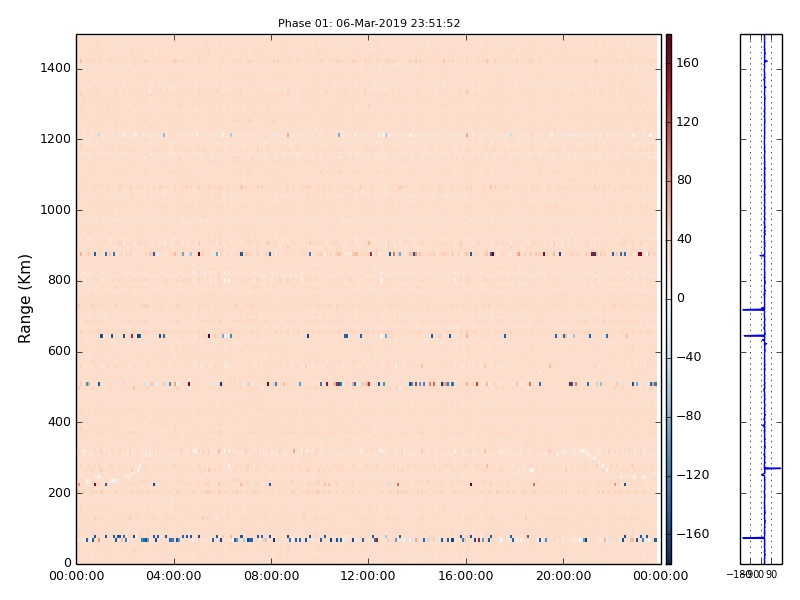Image resolution: width=800 pixels, height=600 pixels.
Task: Click the 12:00:00 time axis label
Action: coord(368,577)
